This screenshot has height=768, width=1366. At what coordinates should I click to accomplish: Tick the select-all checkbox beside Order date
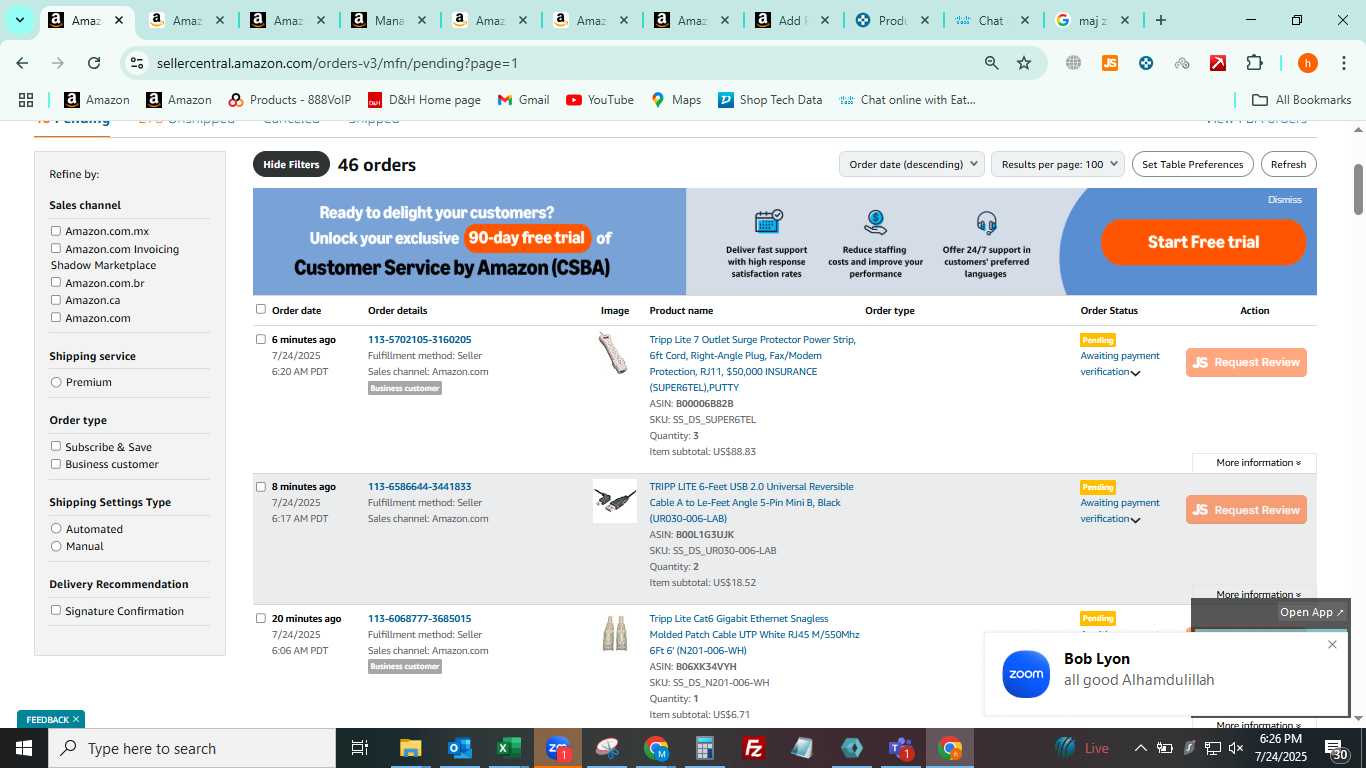click(x=261, y=309)
